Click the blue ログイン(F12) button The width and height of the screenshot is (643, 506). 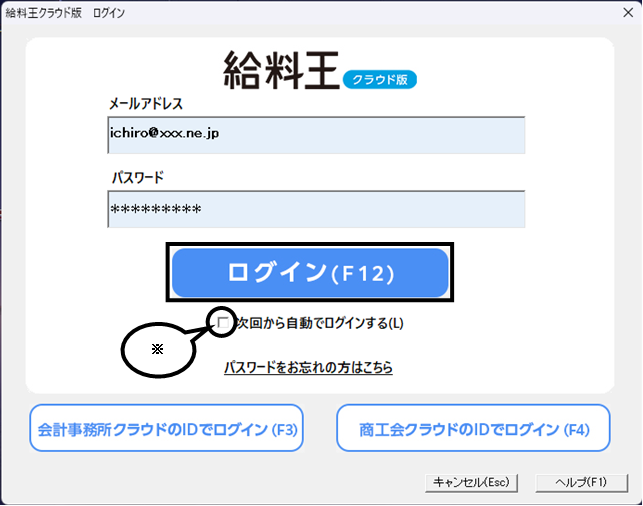(310, 273)
